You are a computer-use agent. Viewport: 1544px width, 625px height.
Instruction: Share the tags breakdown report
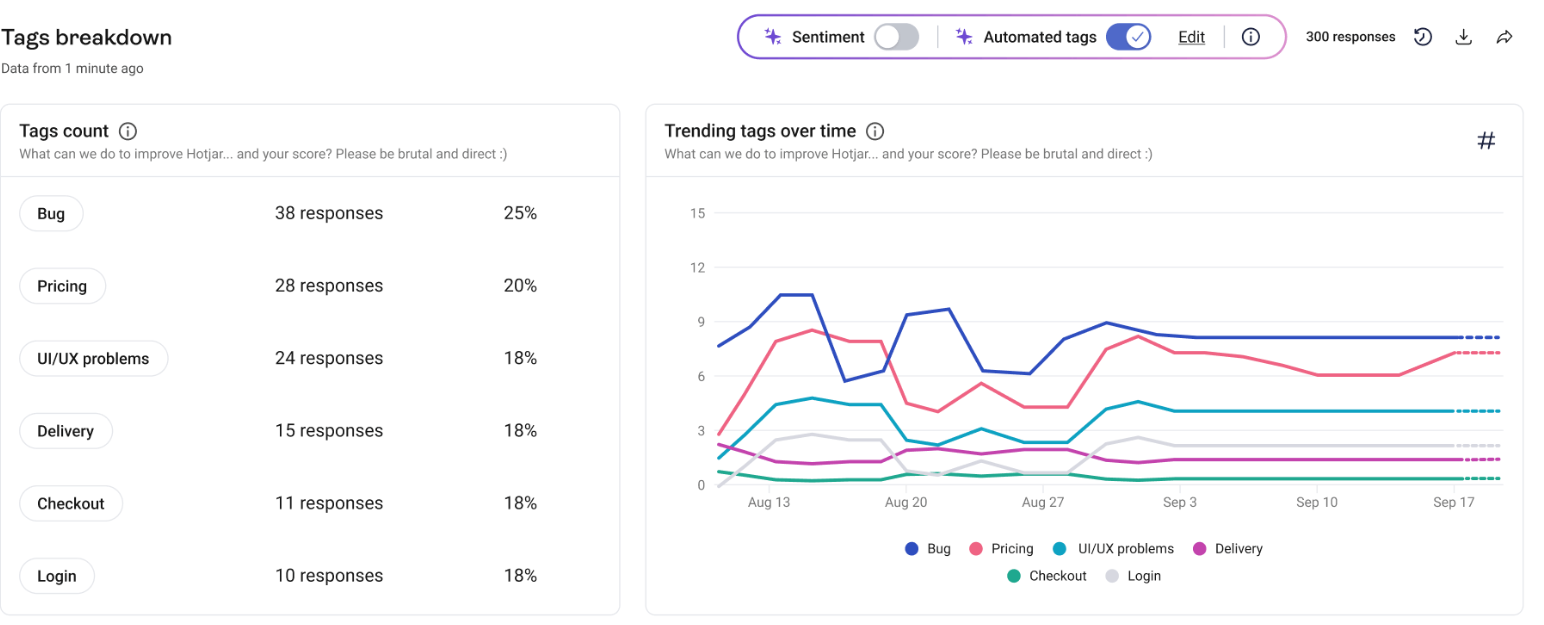[x=1504, y=36]
